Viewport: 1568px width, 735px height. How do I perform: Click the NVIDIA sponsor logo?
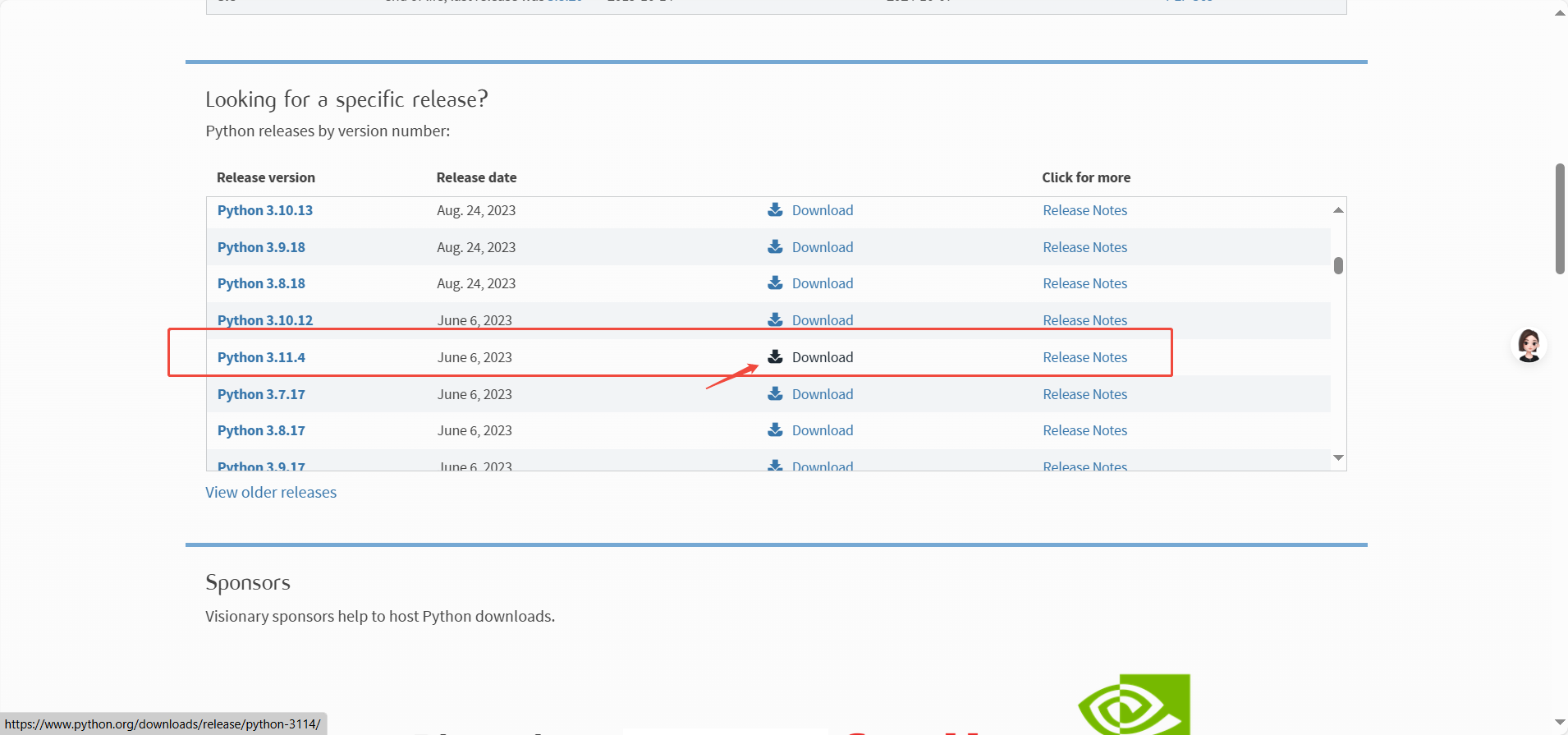click(1134, 705)
